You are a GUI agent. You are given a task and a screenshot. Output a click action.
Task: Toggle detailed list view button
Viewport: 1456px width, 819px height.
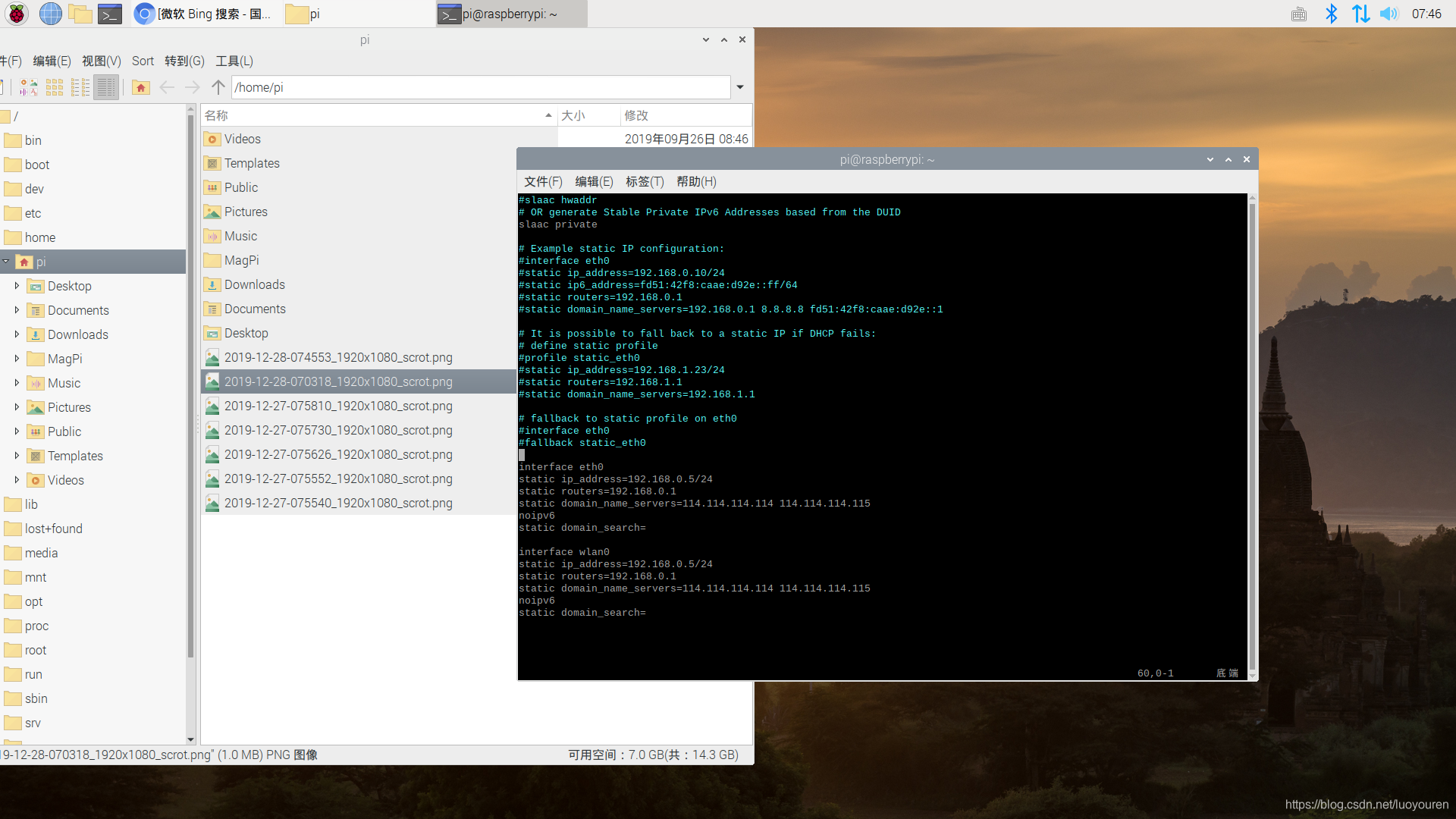[x=106, y=87]
